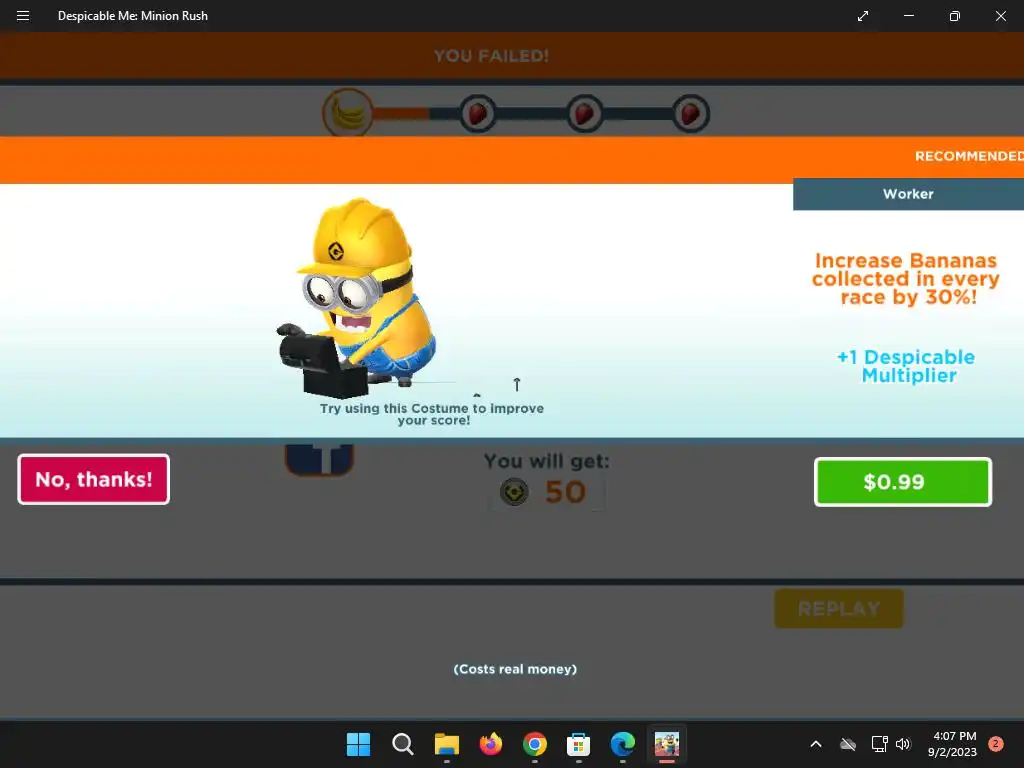This screenshot has width=1024, height=768.
Task: Click the Minion Rush taskbar icon
Action: 667,744
